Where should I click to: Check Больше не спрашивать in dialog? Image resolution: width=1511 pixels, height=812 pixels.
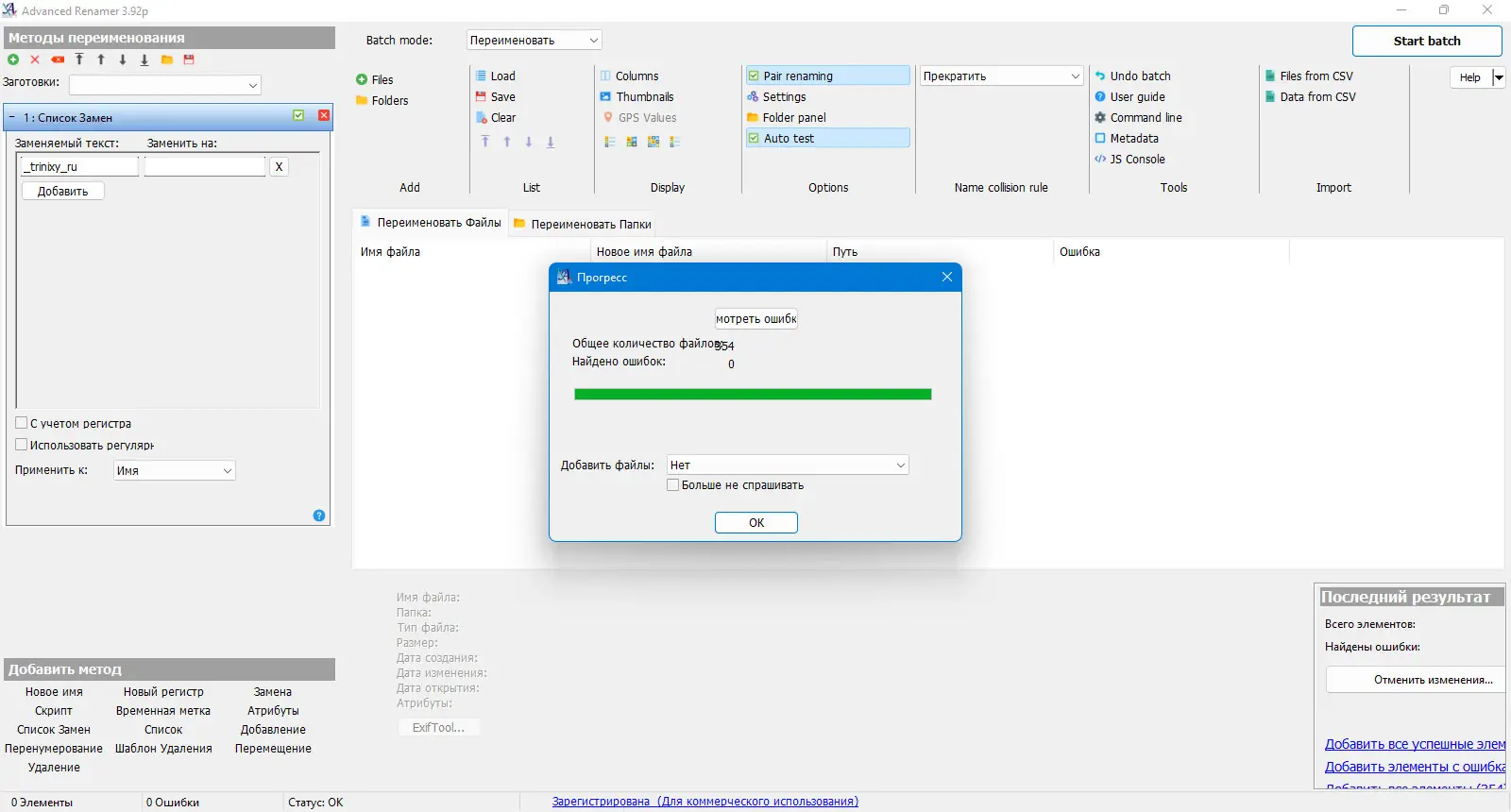[672, 484]
